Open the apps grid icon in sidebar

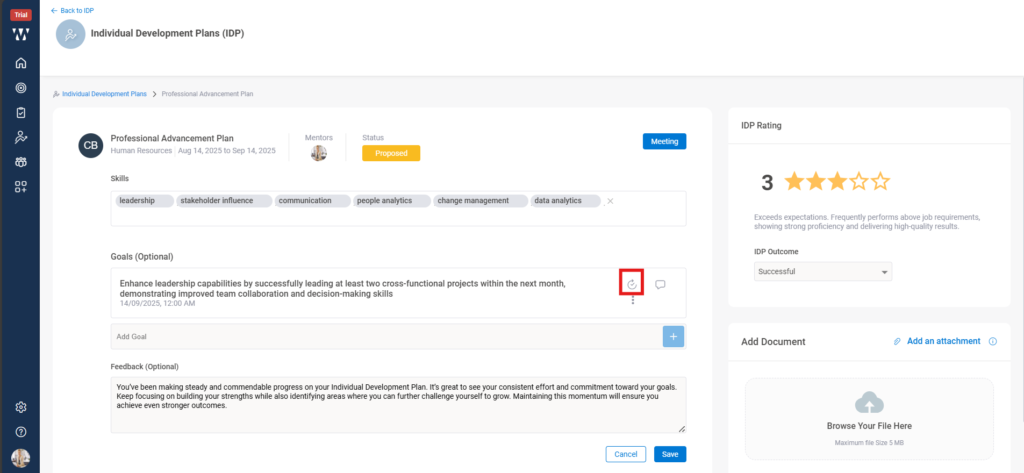tap(21, 187)
